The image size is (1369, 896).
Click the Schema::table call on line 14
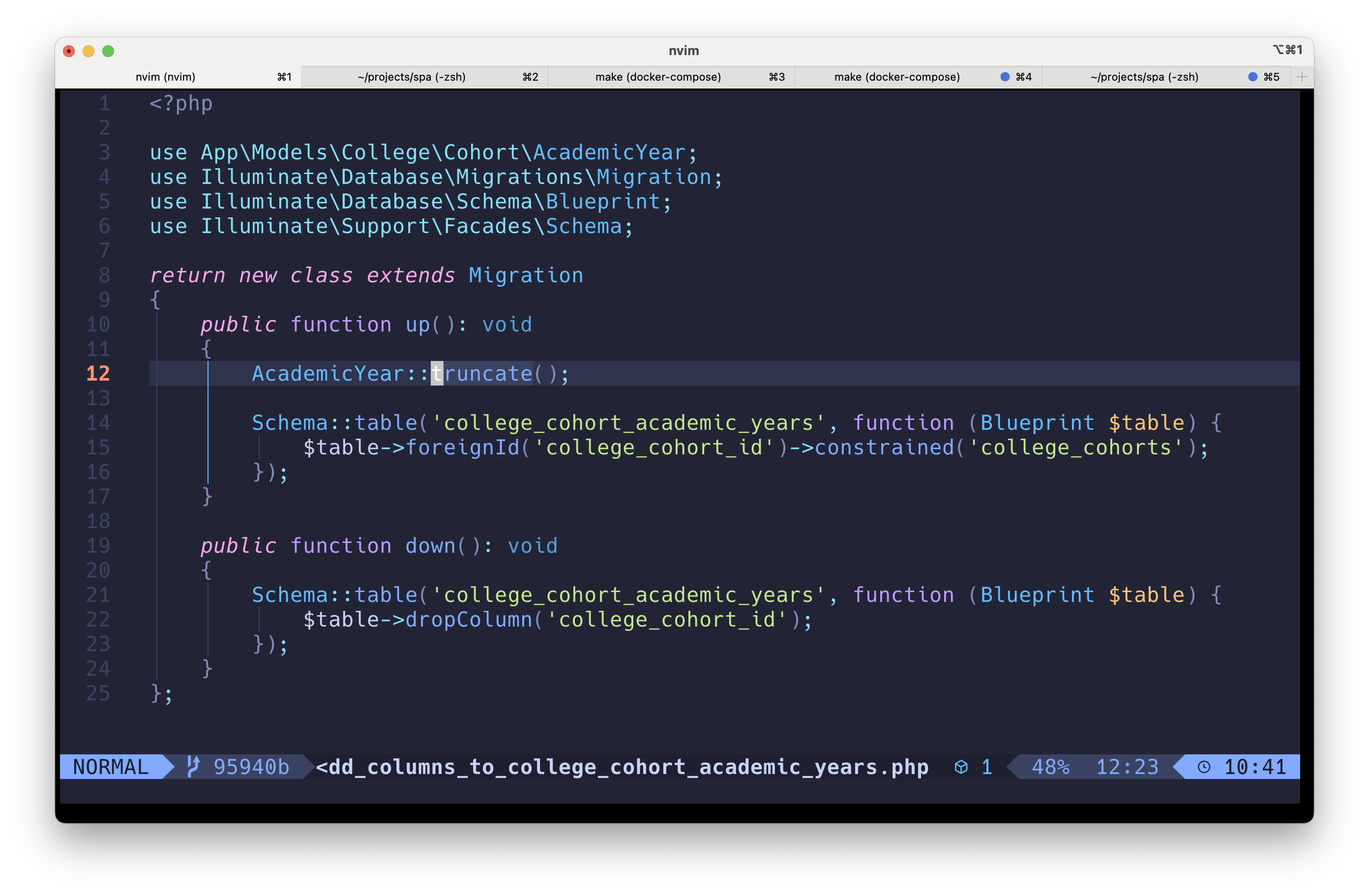click(335, 423)
